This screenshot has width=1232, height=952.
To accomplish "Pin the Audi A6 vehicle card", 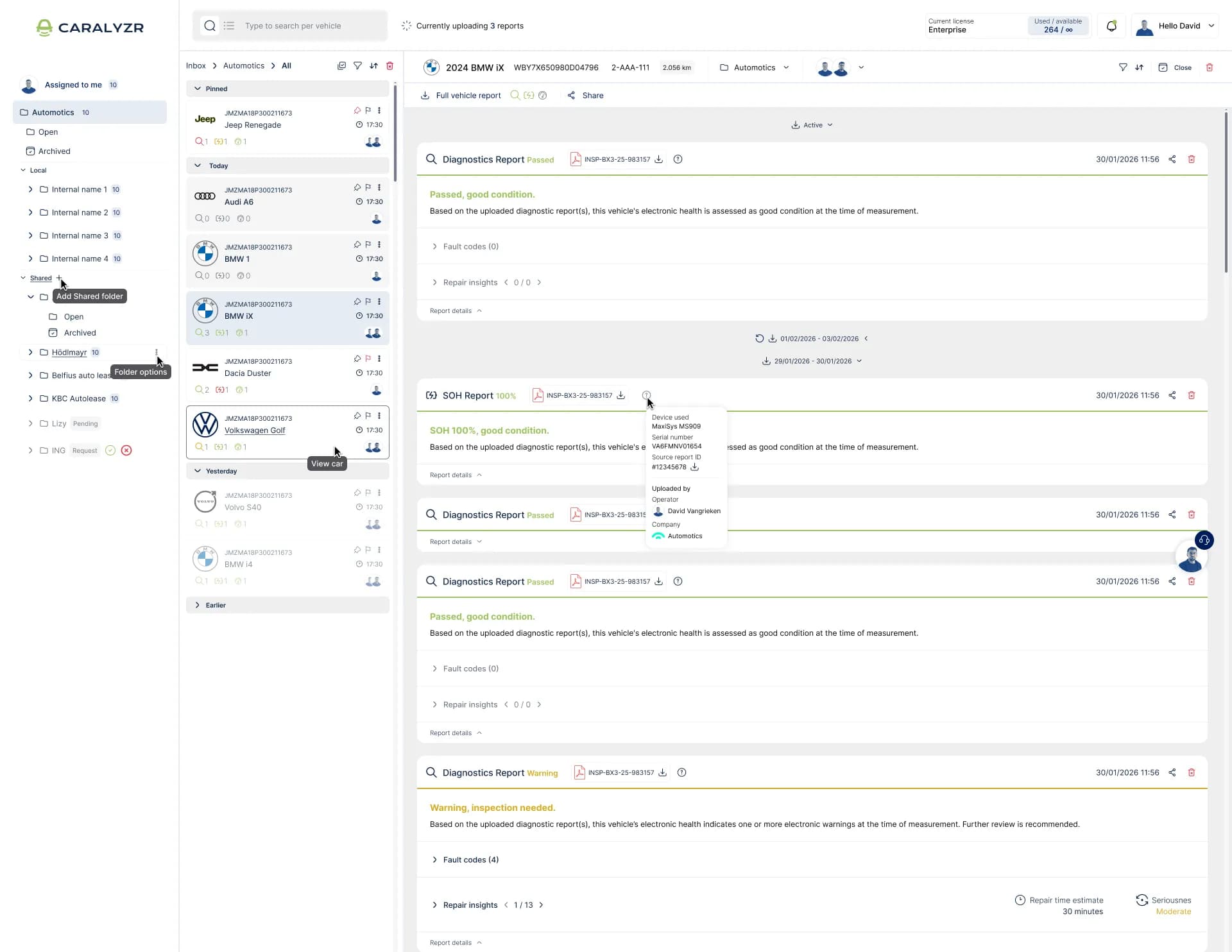I will [x=357, y=187].
